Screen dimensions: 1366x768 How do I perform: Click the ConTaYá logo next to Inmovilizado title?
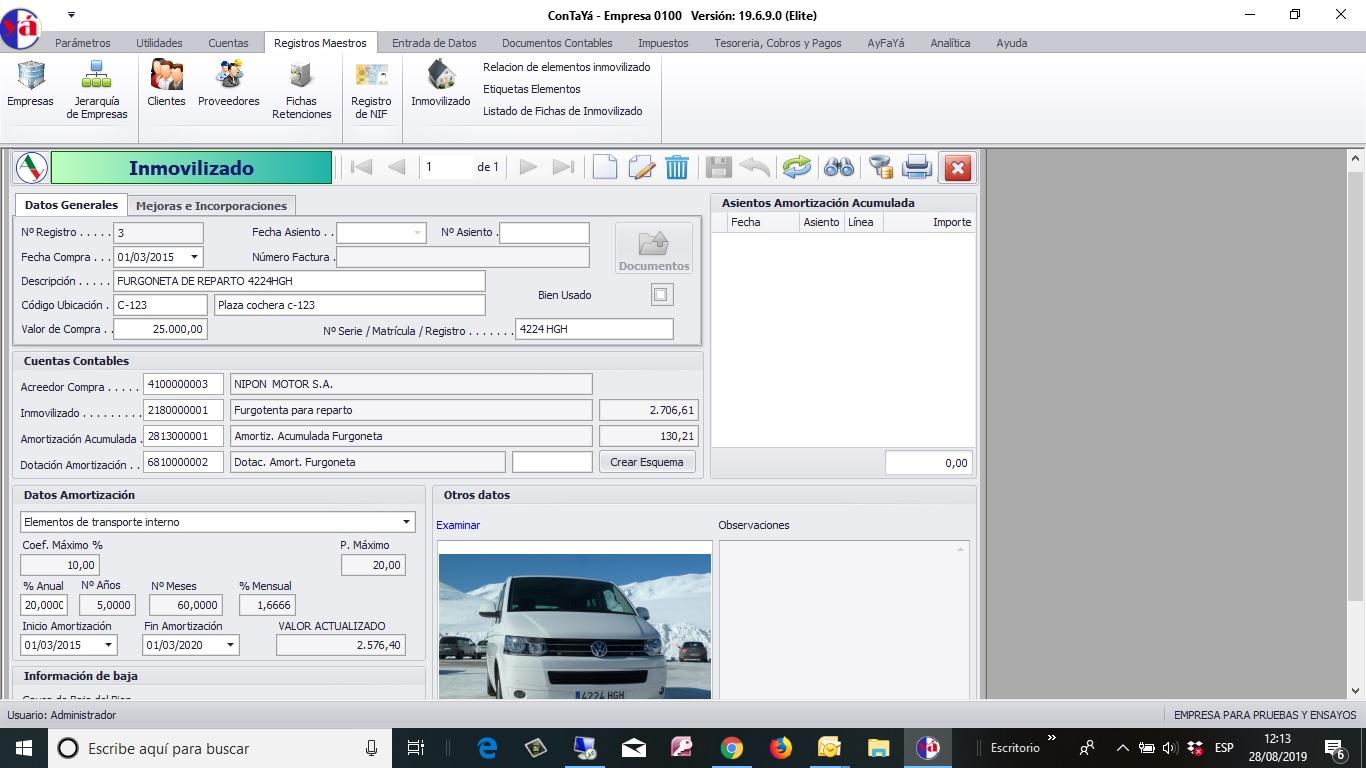31,167
